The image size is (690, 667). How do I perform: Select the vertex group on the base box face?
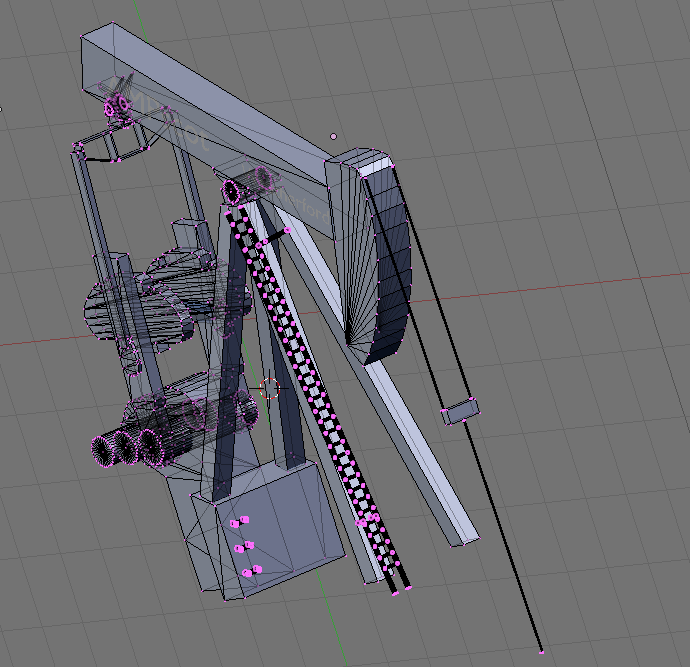[x=243, y=547]
